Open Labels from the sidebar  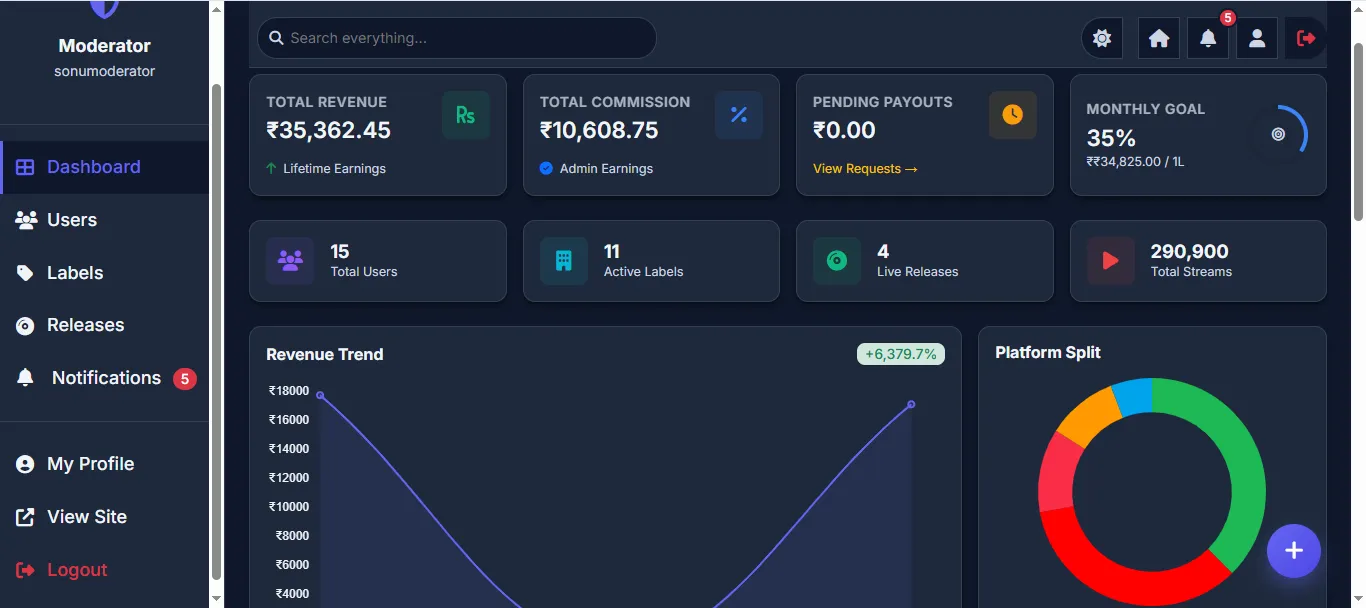104,273
